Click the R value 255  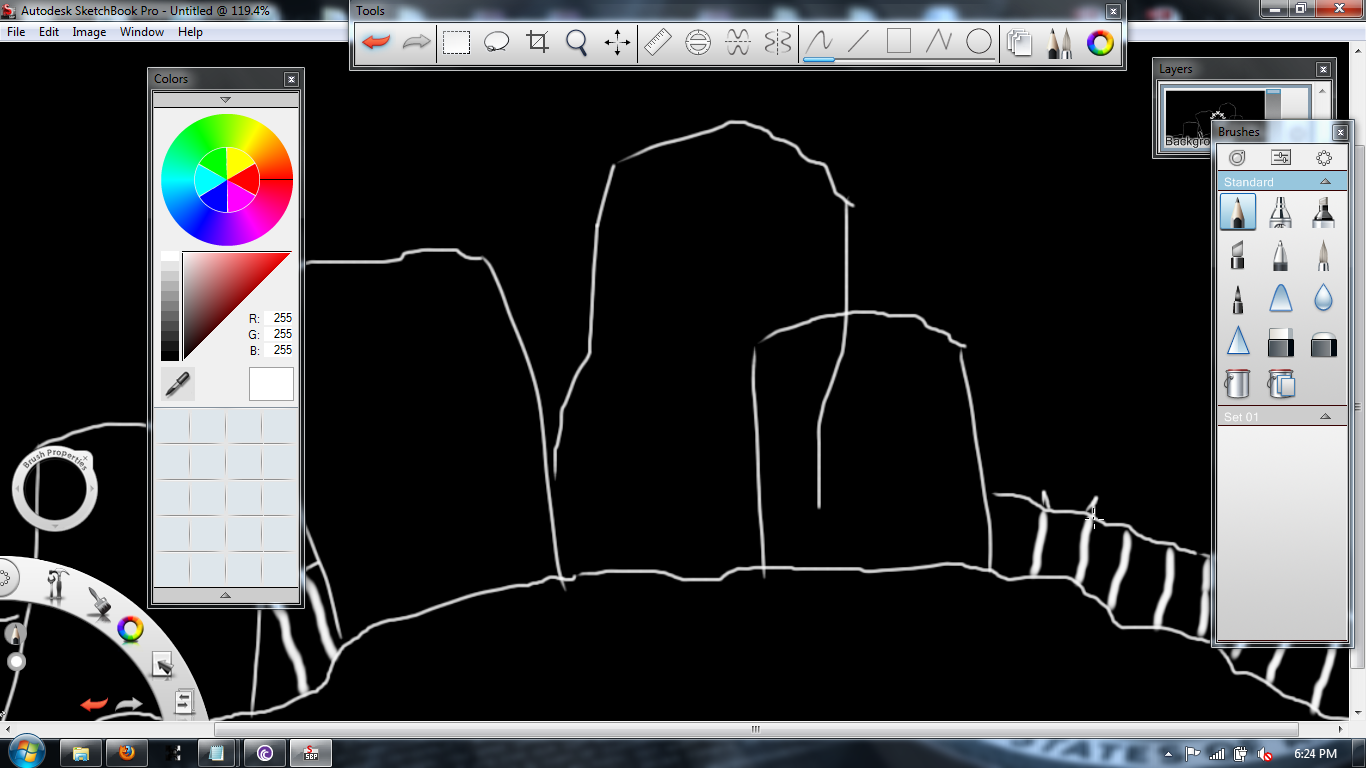[x=282, y=318]
